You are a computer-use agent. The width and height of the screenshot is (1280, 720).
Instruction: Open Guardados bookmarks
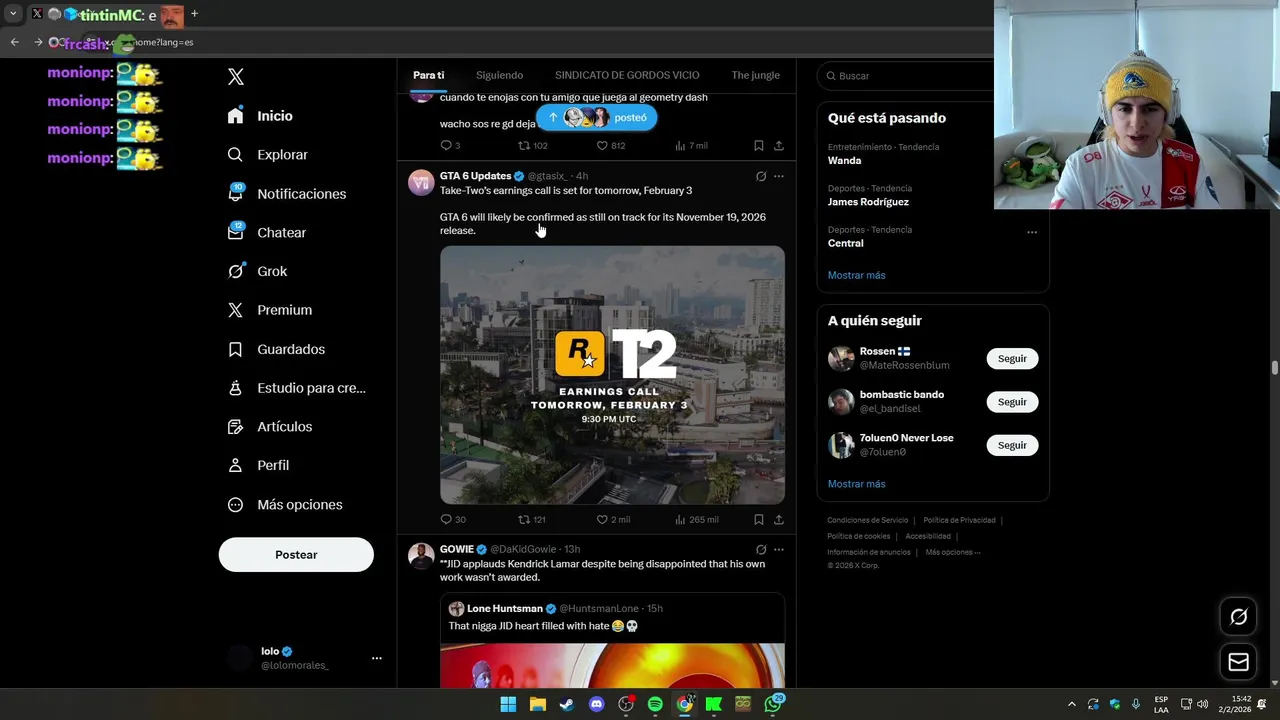[276, 349]
